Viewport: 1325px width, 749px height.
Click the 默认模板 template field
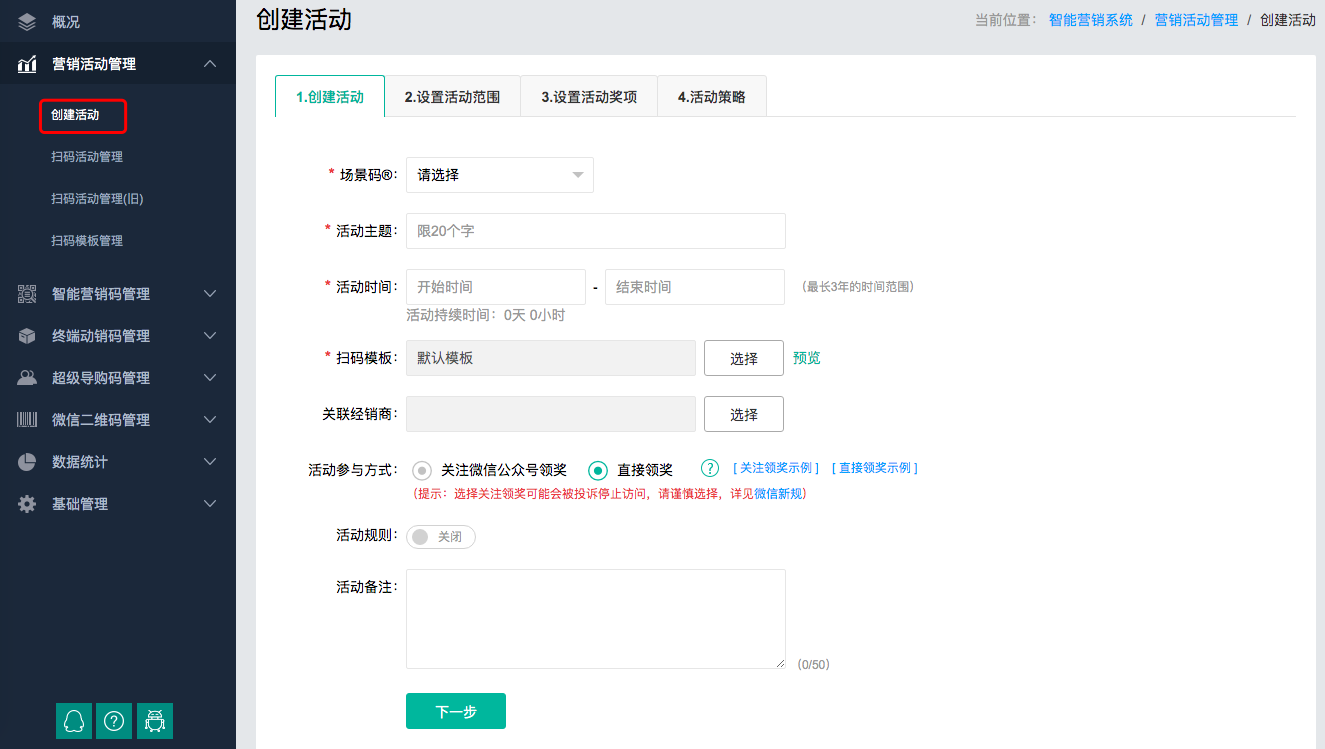[x=551, y=358]
